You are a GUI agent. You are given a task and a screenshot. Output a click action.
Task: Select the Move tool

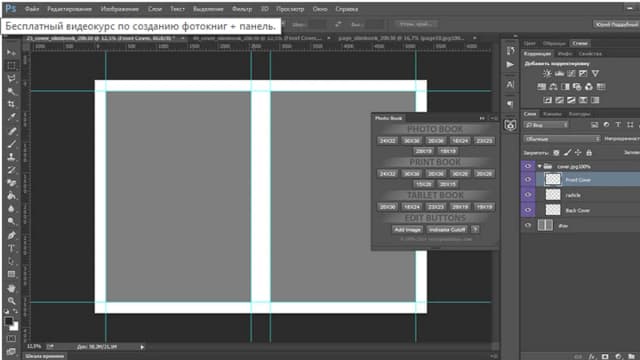pos(11,53)
